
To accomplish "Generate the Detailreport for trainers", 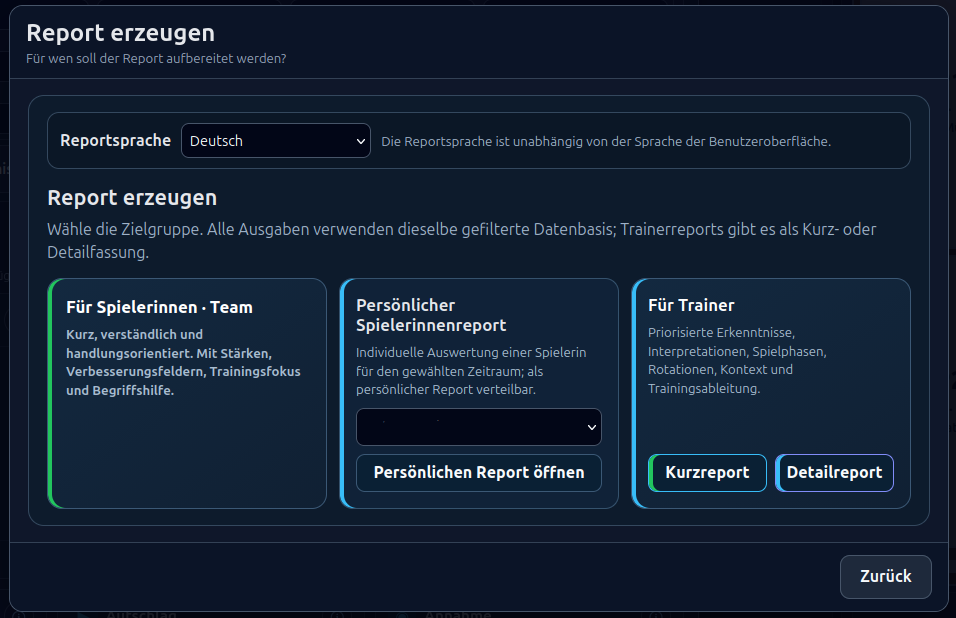I will (x=834, y=472).
